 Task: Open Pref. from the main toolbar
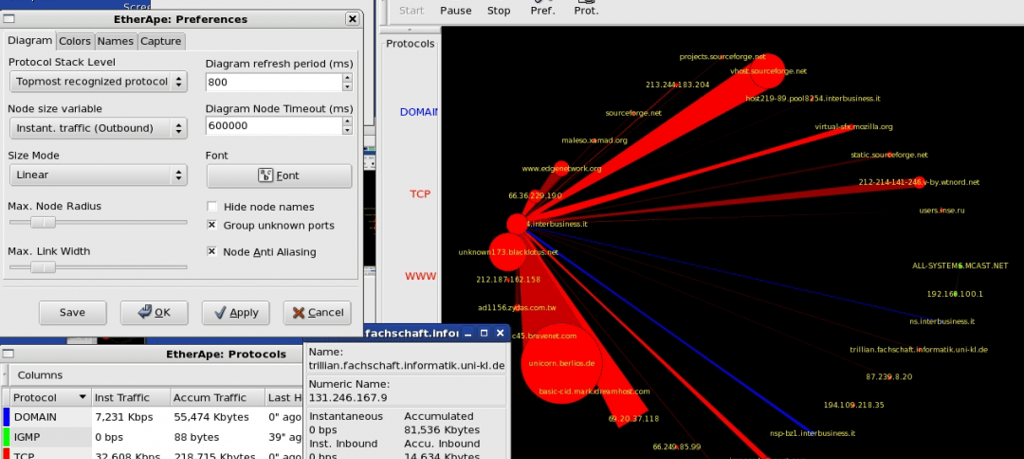(543, 8)
